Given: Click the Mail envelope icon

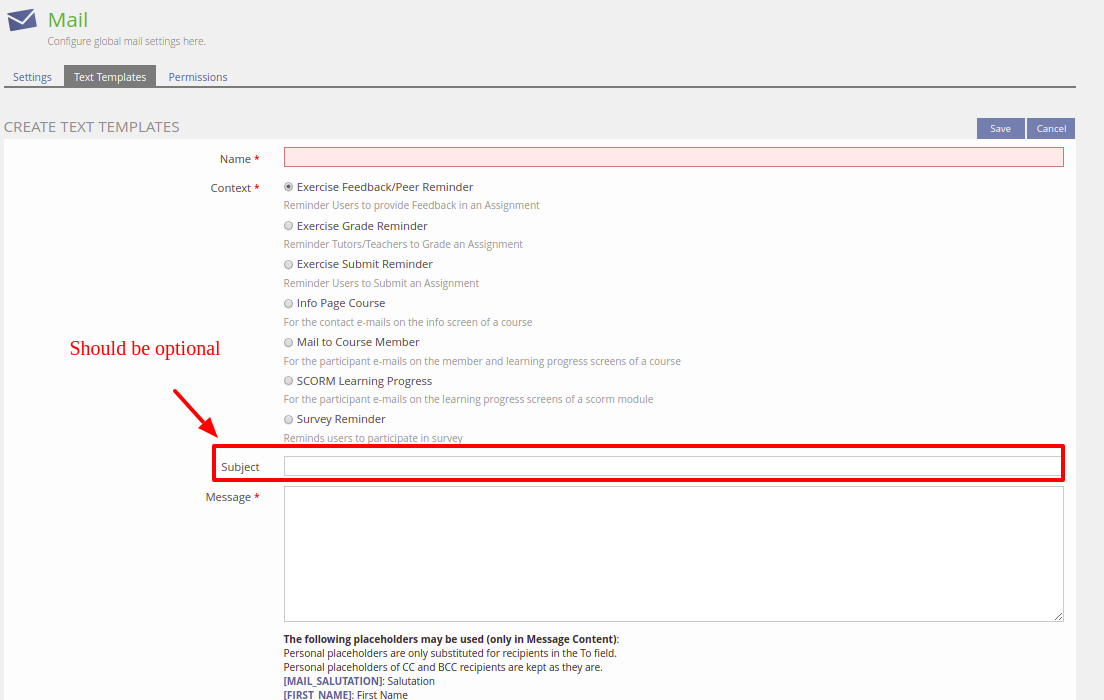Looking at the screenshot, I should [22, 20].
